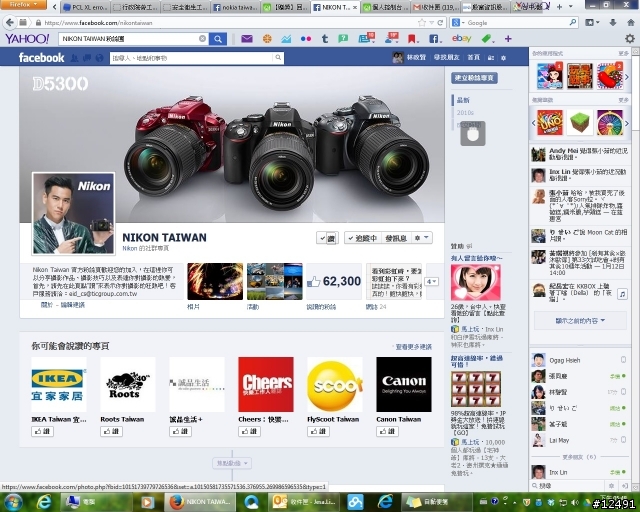Open the UNO game icon in sidebar
Screen dimensions: 640x512
coord(550,122)
